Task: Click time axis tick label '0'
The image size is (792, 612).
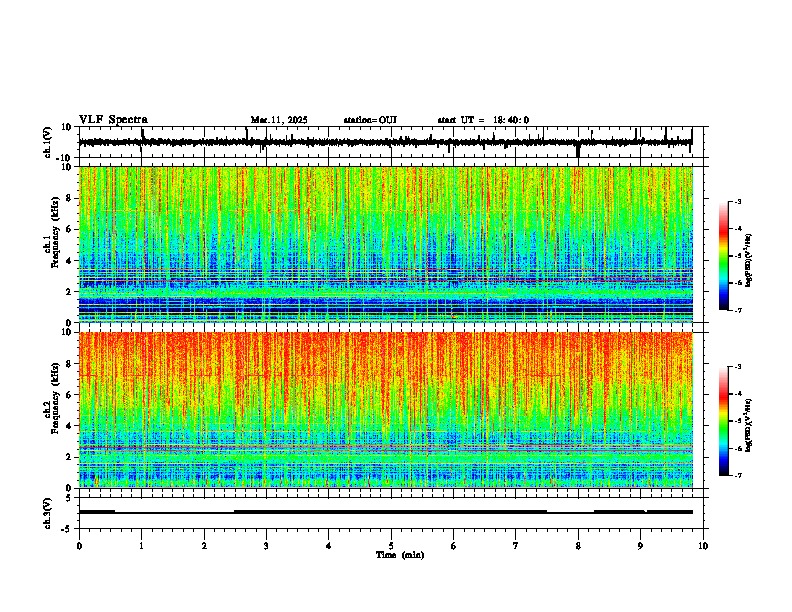Action: (79, 546)
